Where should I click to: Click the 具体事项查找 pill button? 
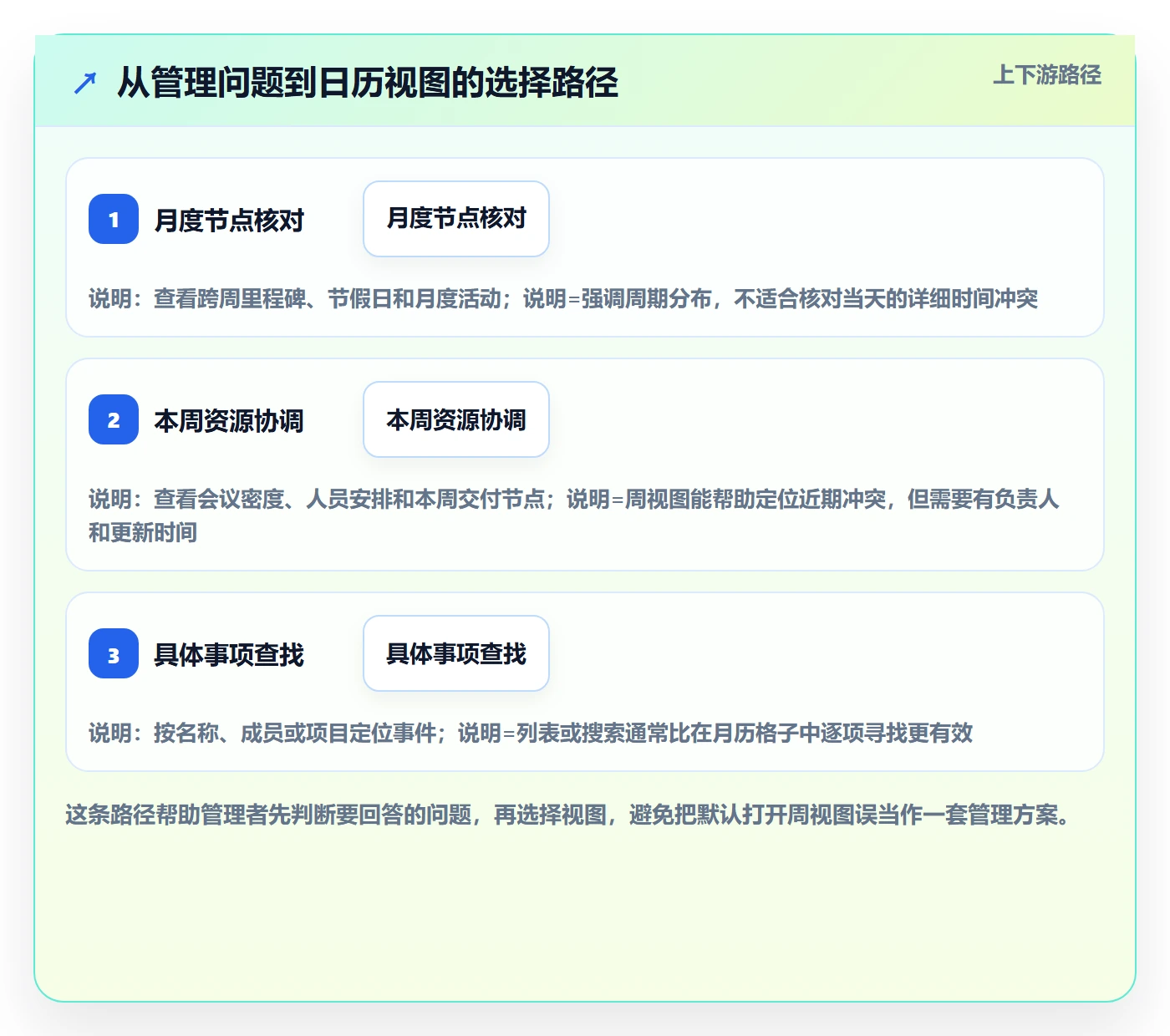456,653
